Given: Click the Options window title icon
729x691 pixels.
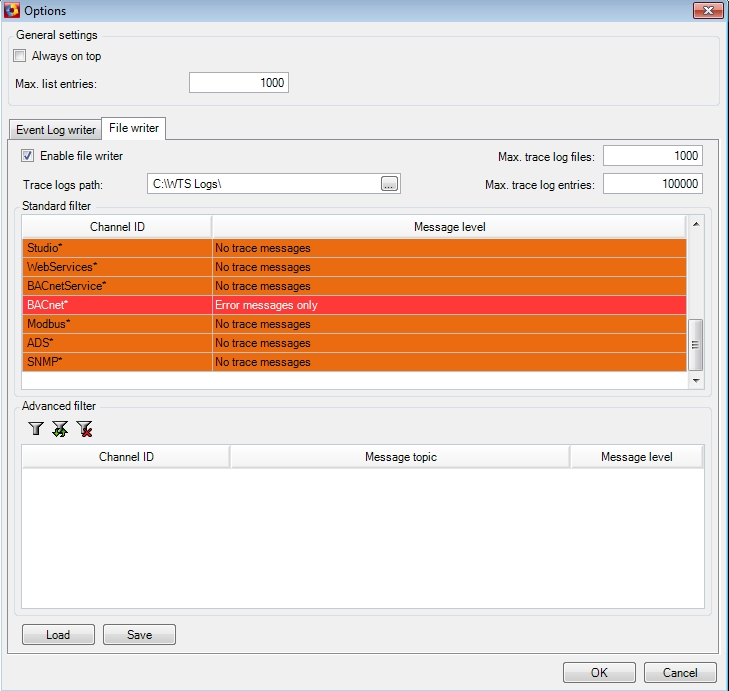Looking at the screenshot, I should tap(11, 11).
